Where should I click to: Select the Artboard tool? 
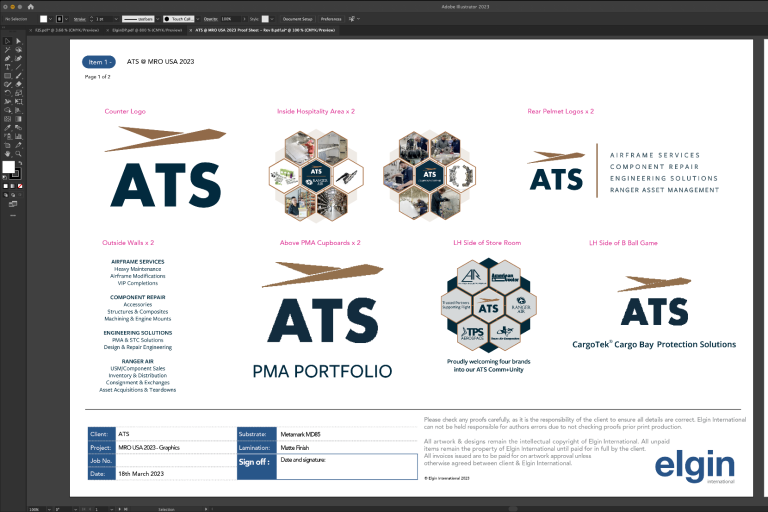click(x=7, y=145)
